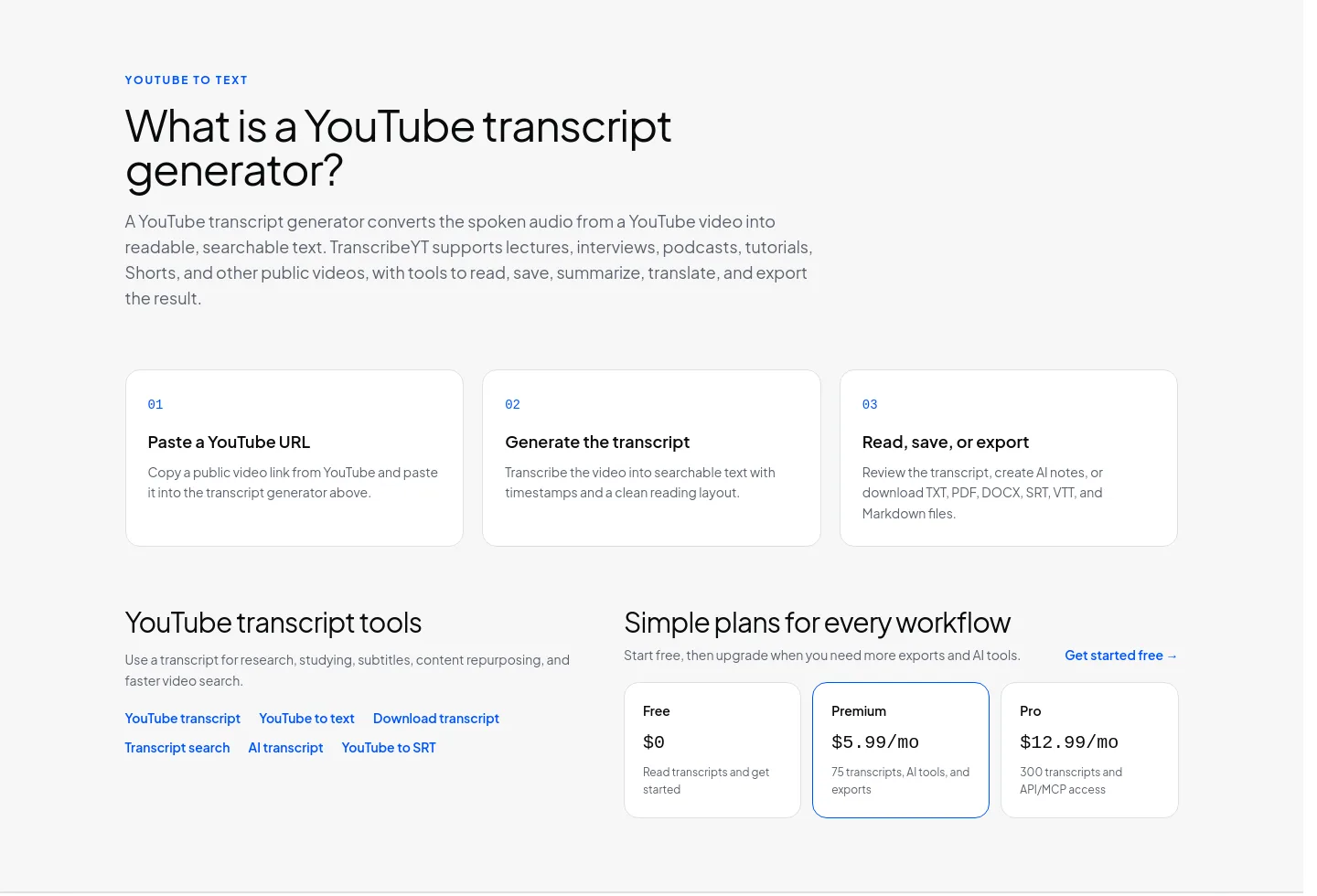Click the text '300 transcripts and API/MCP access'
The height and width of the screenshot is (896, 1317).
tap(1071, 781)
